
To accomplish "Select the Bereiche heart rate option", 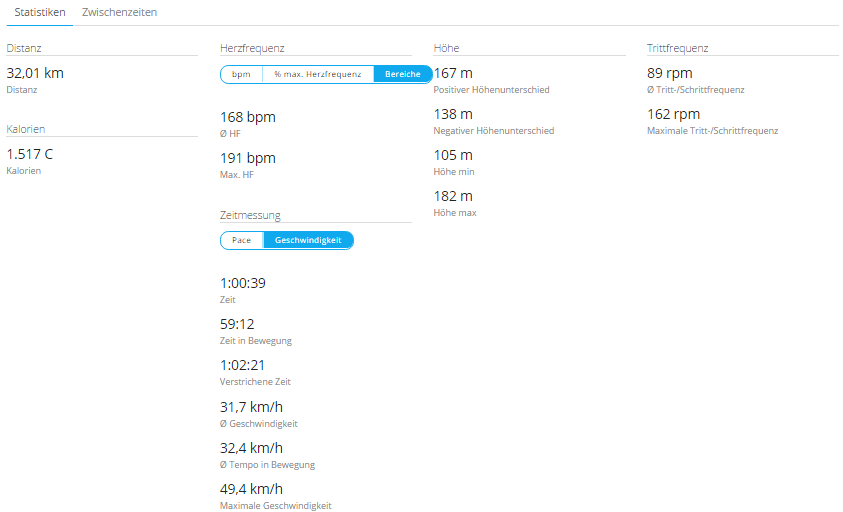I will (x=403, y=74).
